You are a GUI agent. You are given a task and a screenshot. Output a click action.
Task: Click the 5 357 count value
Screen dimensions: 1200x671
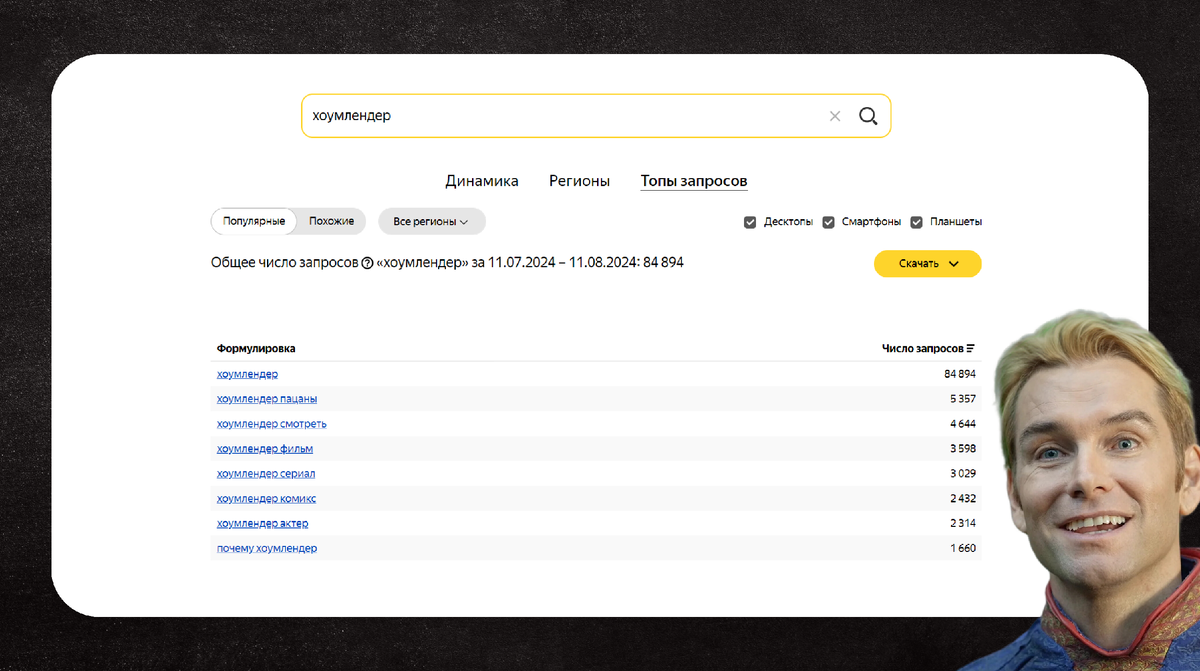click(x=962, y=399)
